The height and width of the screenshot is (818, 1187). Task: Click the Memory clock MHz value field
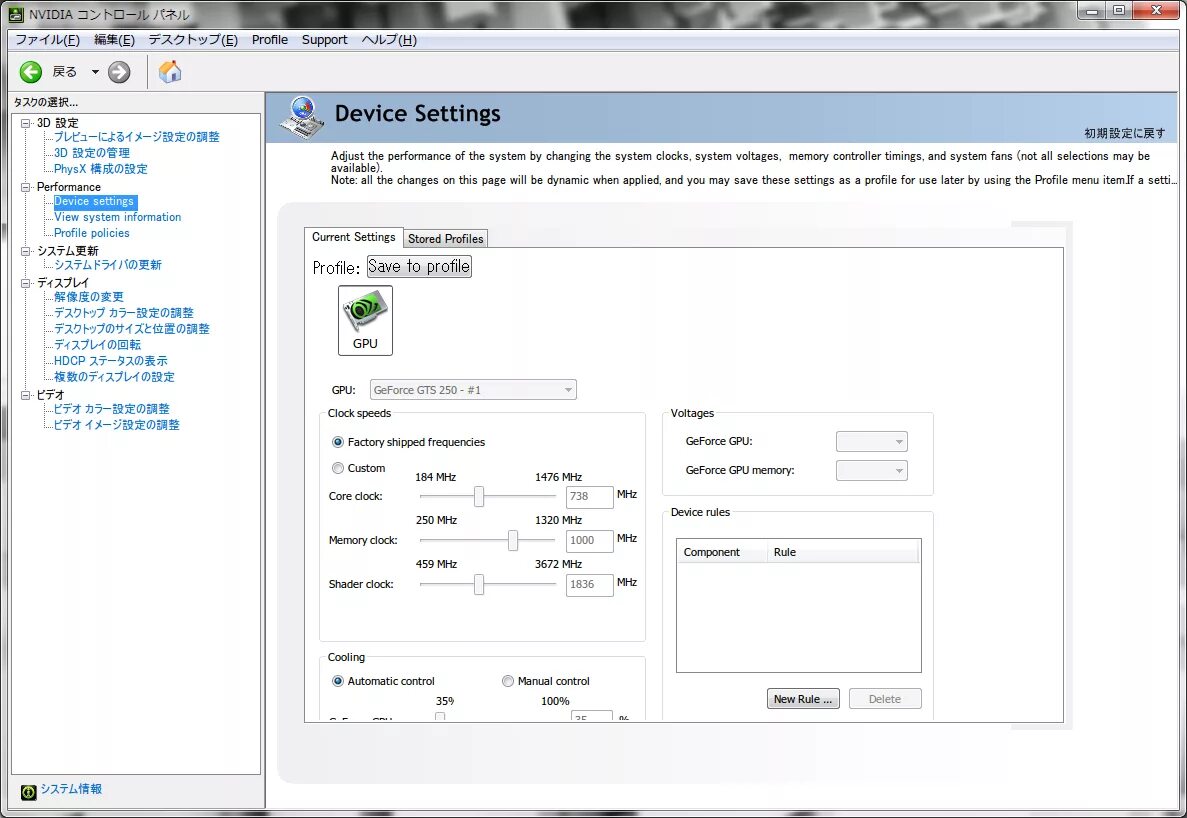(590, 540)
